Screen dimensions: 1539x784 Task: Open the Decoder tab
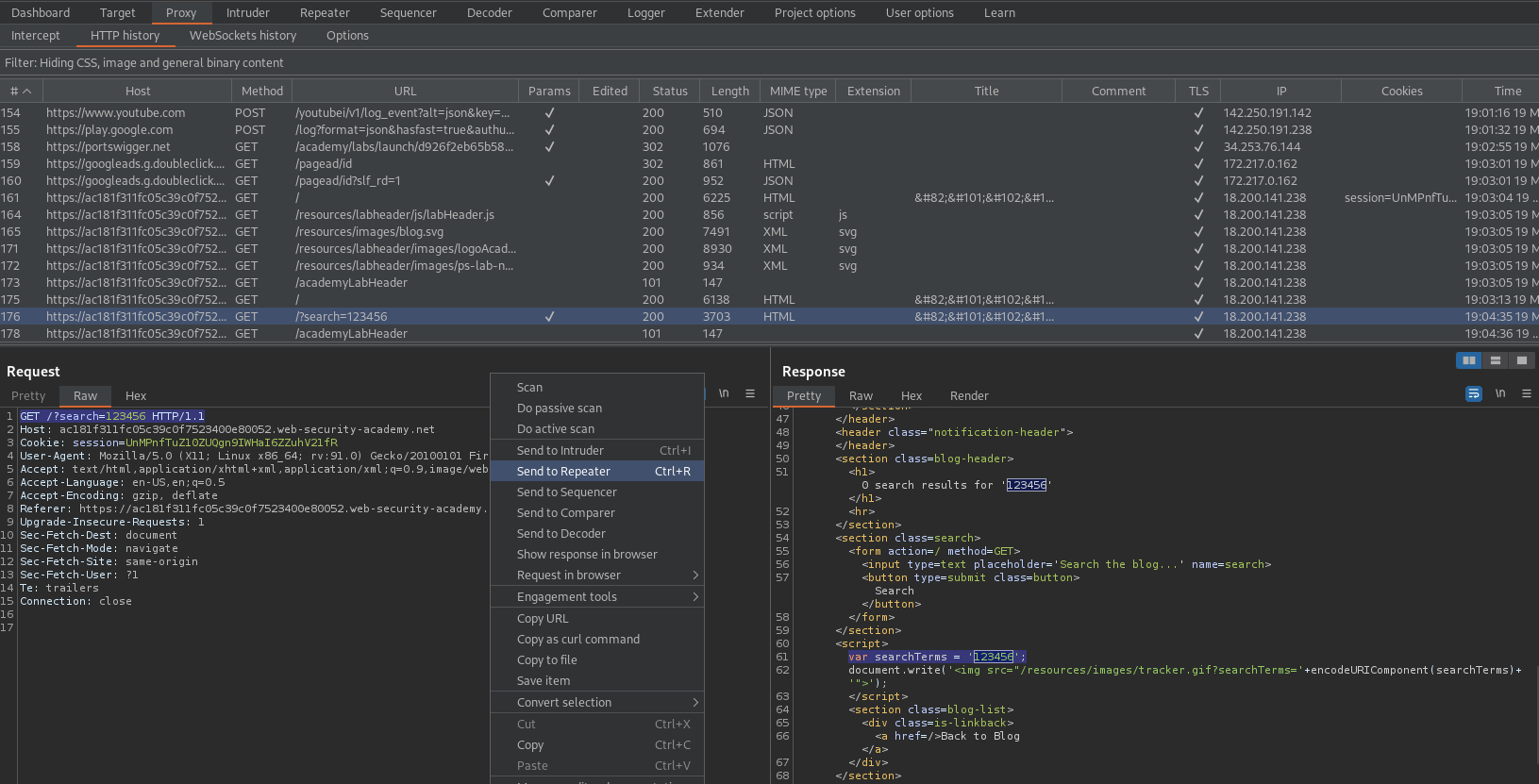click(x=490, y=12)
